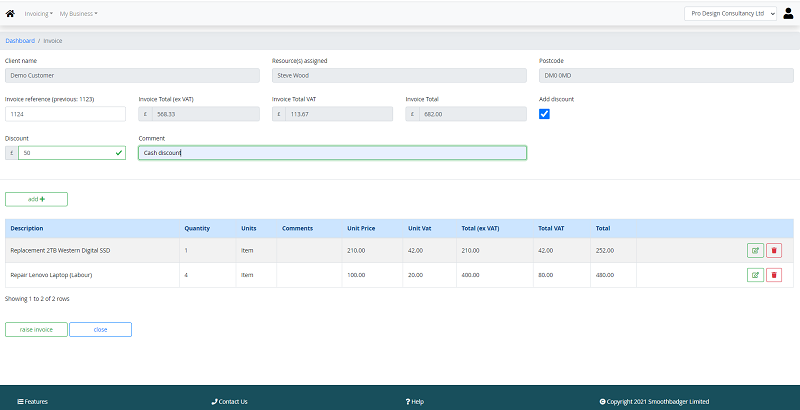Open the My Business dropdown menu
Viewport: 800px width, 410px height.
tap(78, 14)
